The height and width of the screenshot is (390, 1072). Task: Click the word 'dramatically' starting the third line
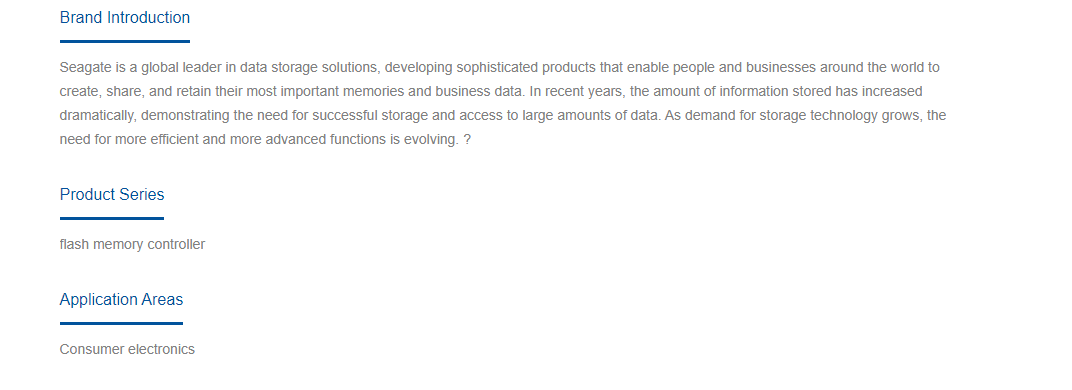tap(97, 116)
